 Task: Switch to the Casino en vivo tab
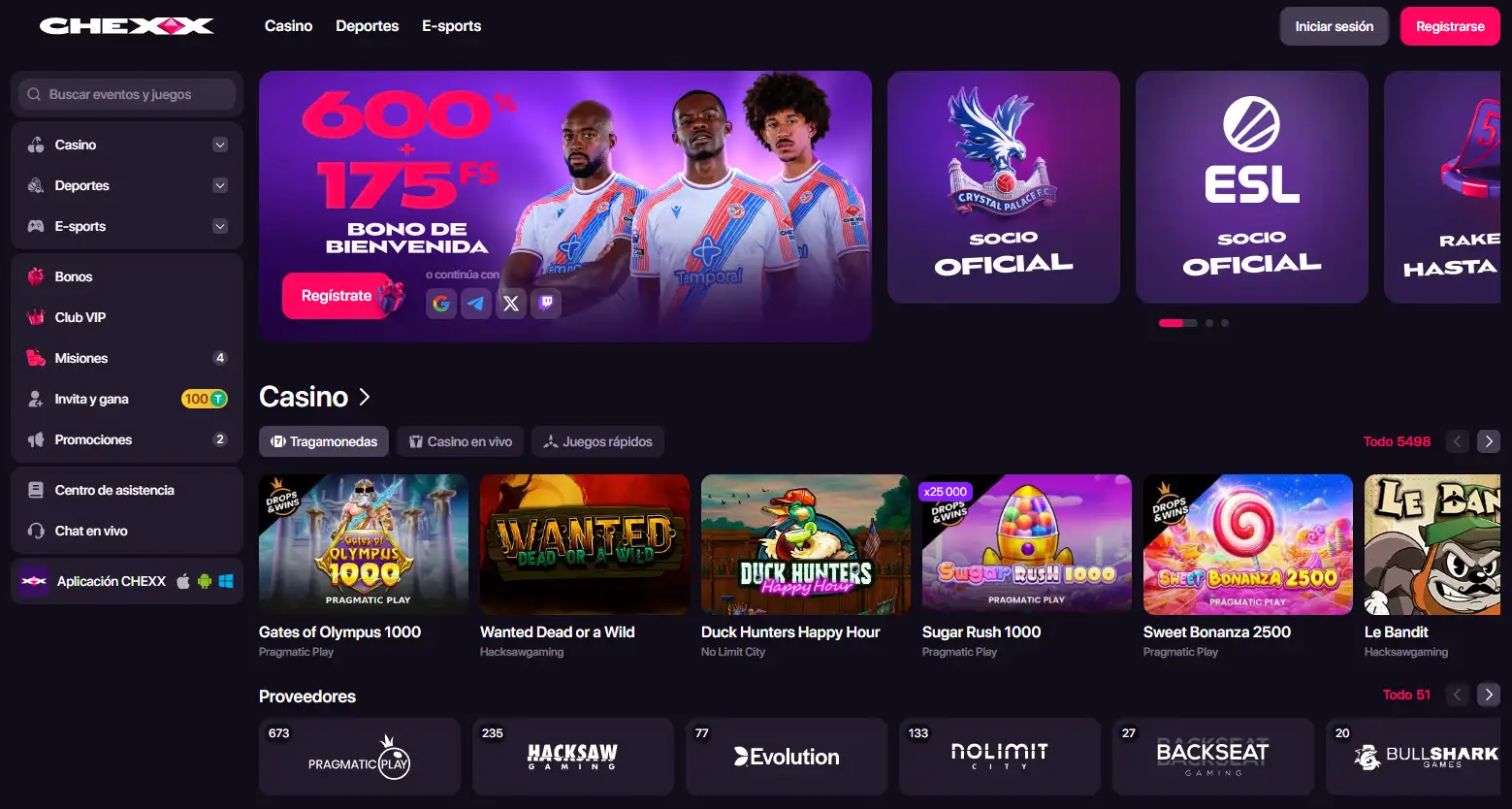[461, 441]
